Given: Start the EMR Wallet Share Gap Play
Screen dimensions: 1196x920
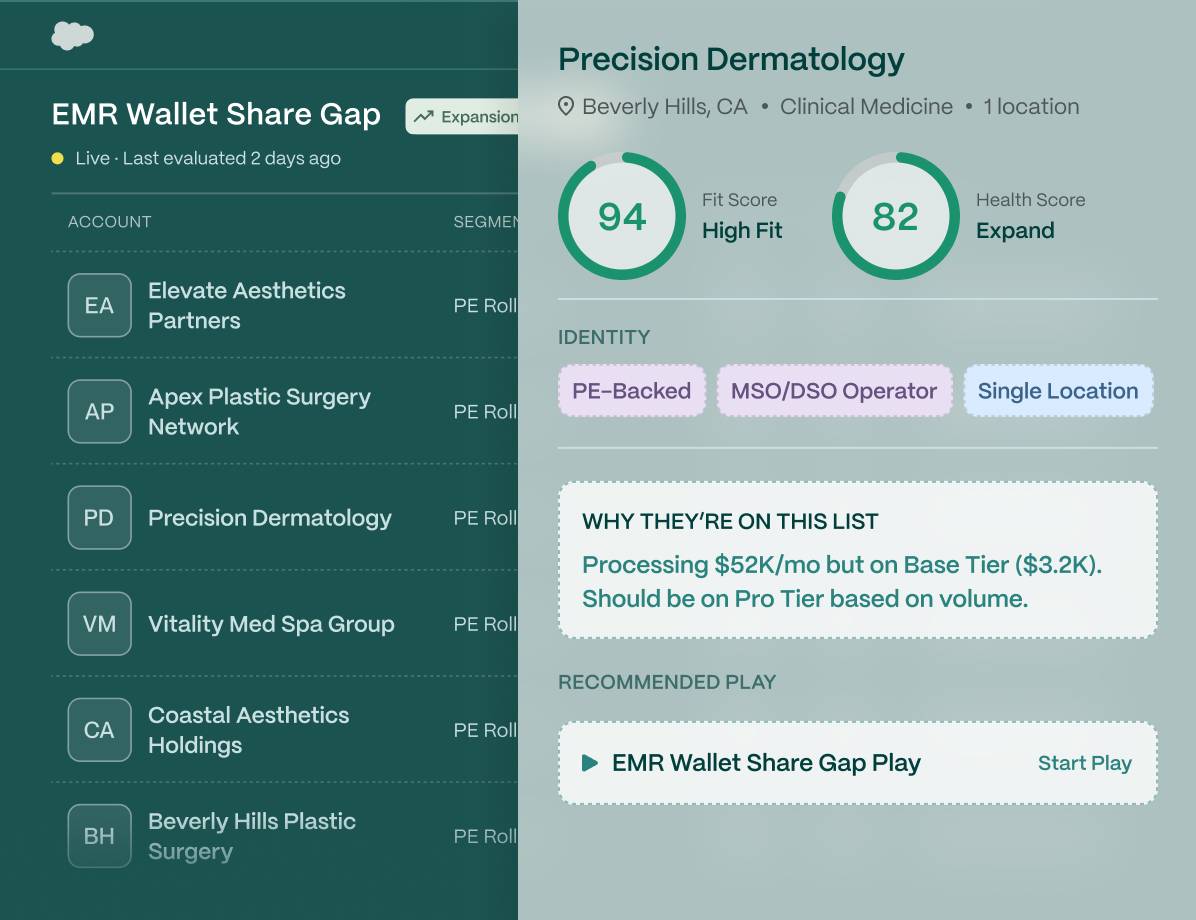Looking at the screenshot, I should click(x=1085, y=763).
